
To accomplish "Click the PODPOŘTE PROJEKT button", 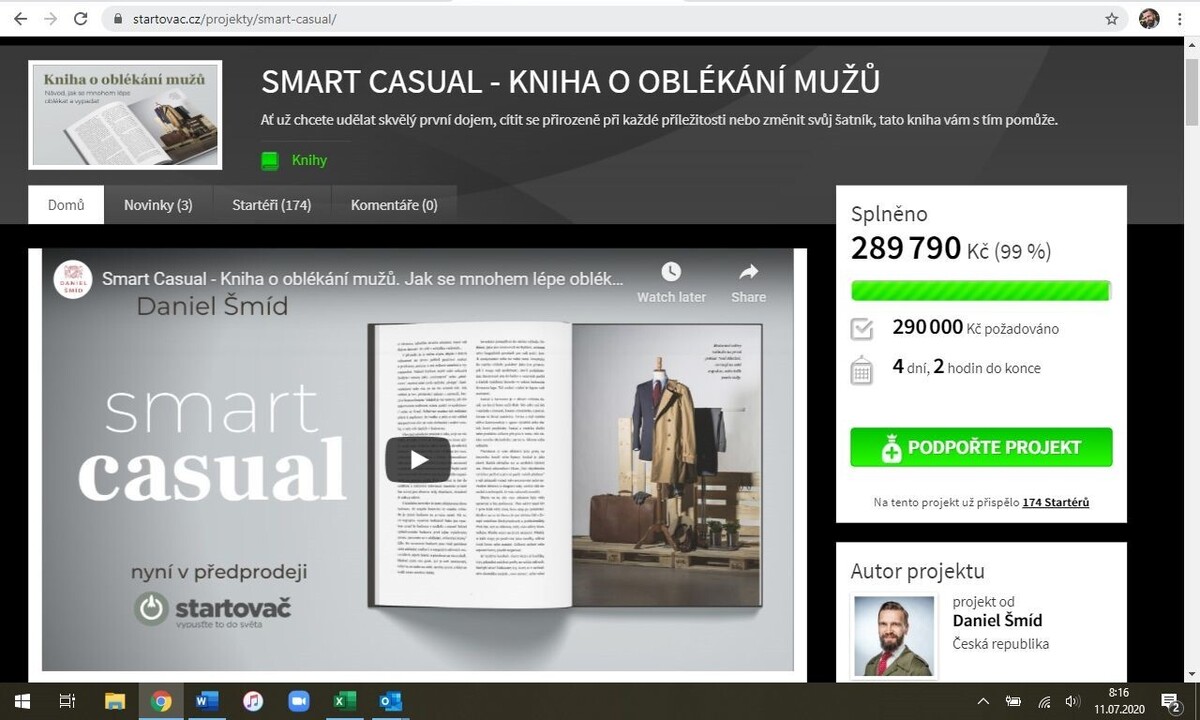I will [x=981, y=447].
